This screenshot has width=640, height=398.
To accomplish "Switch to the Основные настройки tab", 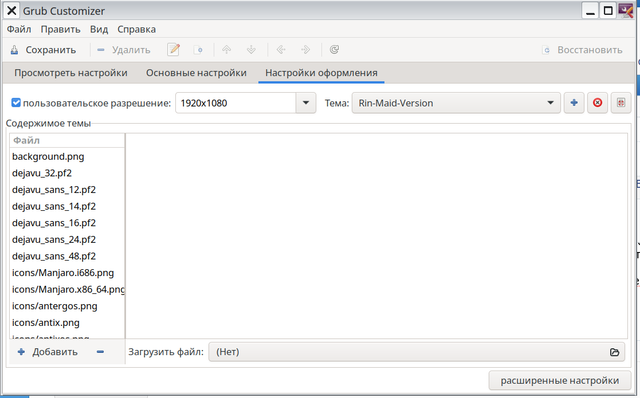I will pos(196,73).
